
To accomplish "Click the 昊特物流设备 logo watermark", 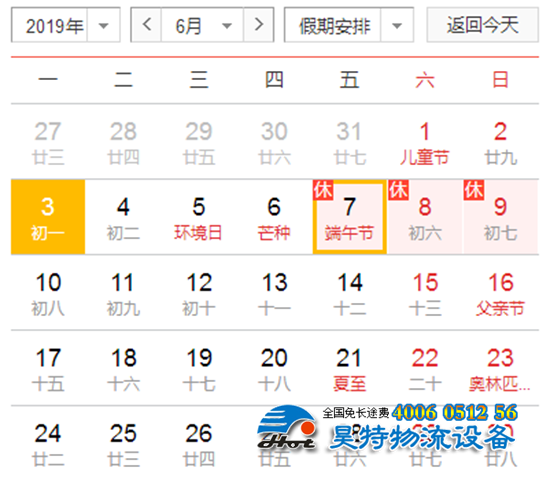I will pos(386,429).
